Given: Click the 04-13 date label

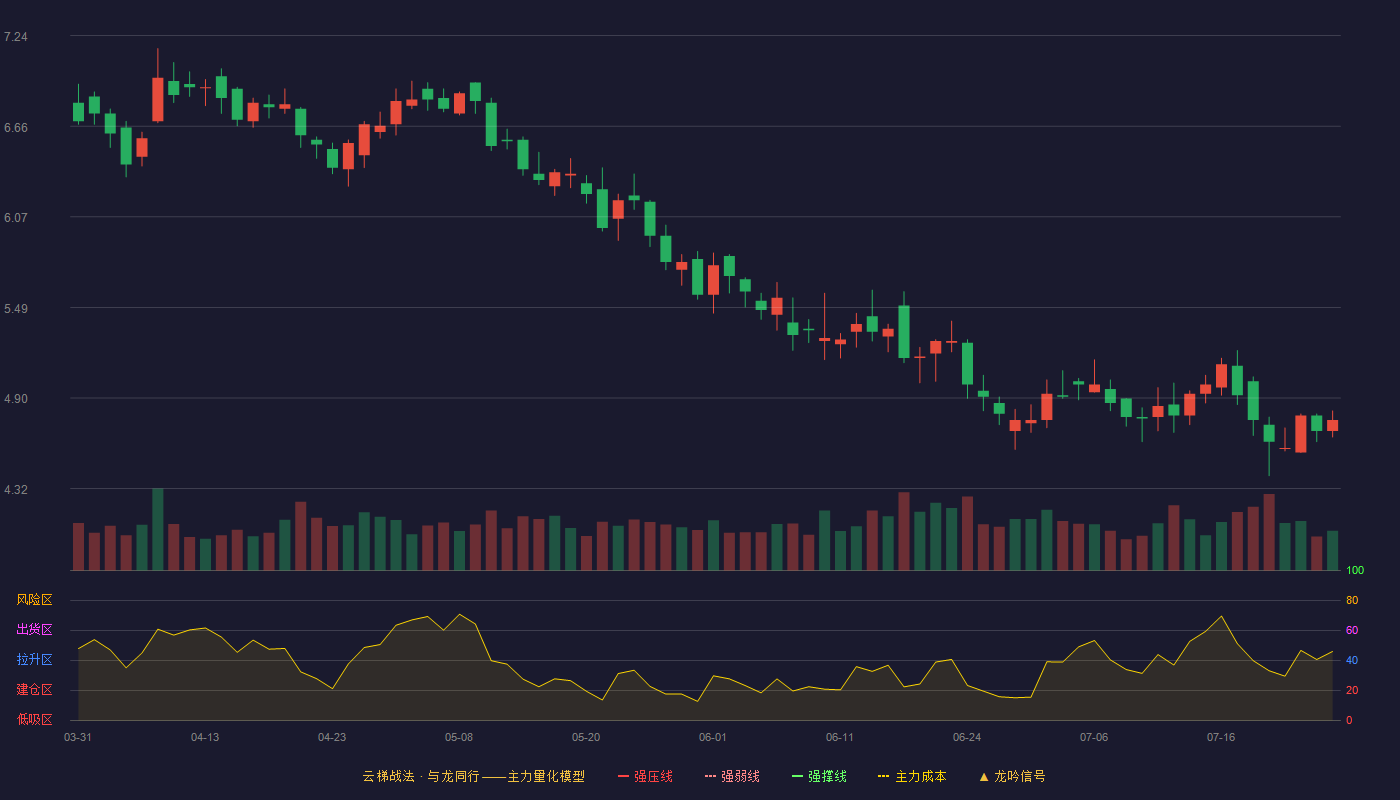Looking at the screenshot, I should tap(205, 737).
